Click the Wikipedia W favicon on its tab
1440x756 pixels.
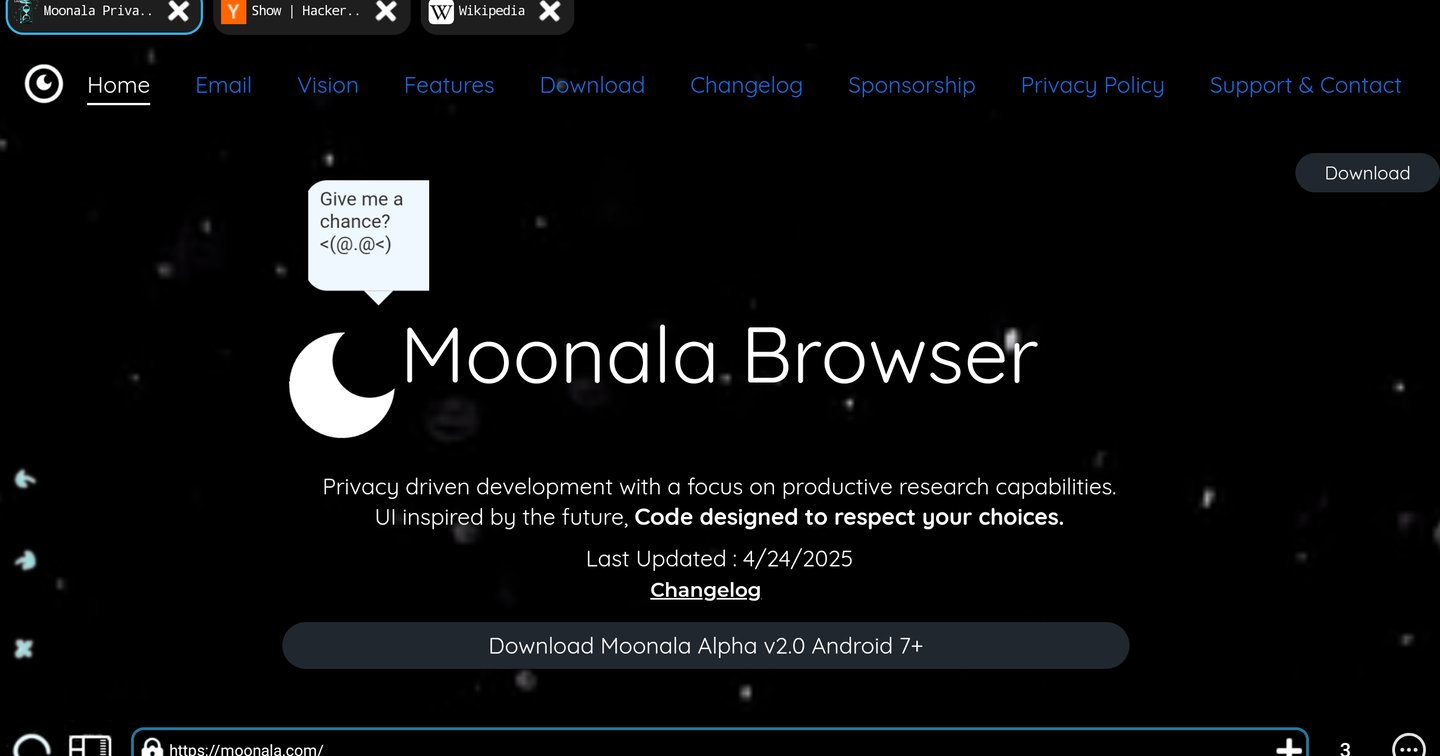440,11
